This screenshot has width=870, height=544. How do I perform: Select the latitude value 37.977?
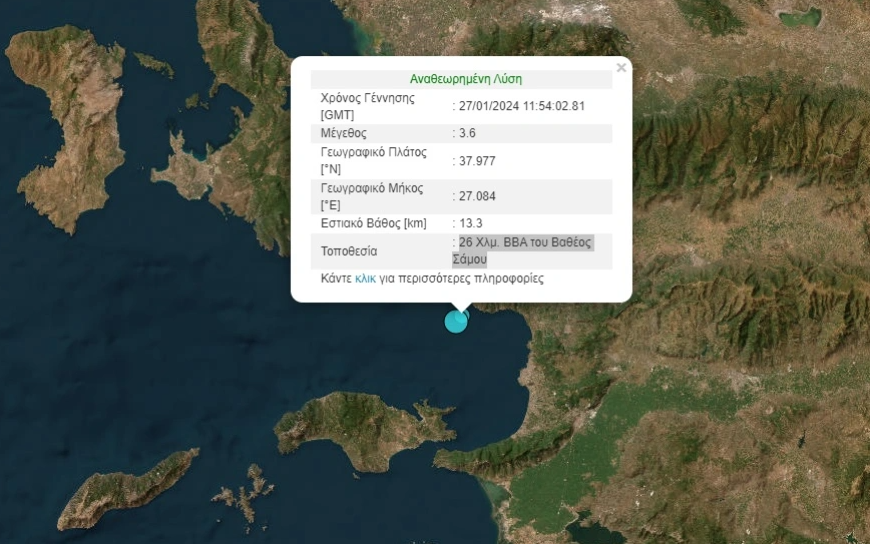coord(477,161)
